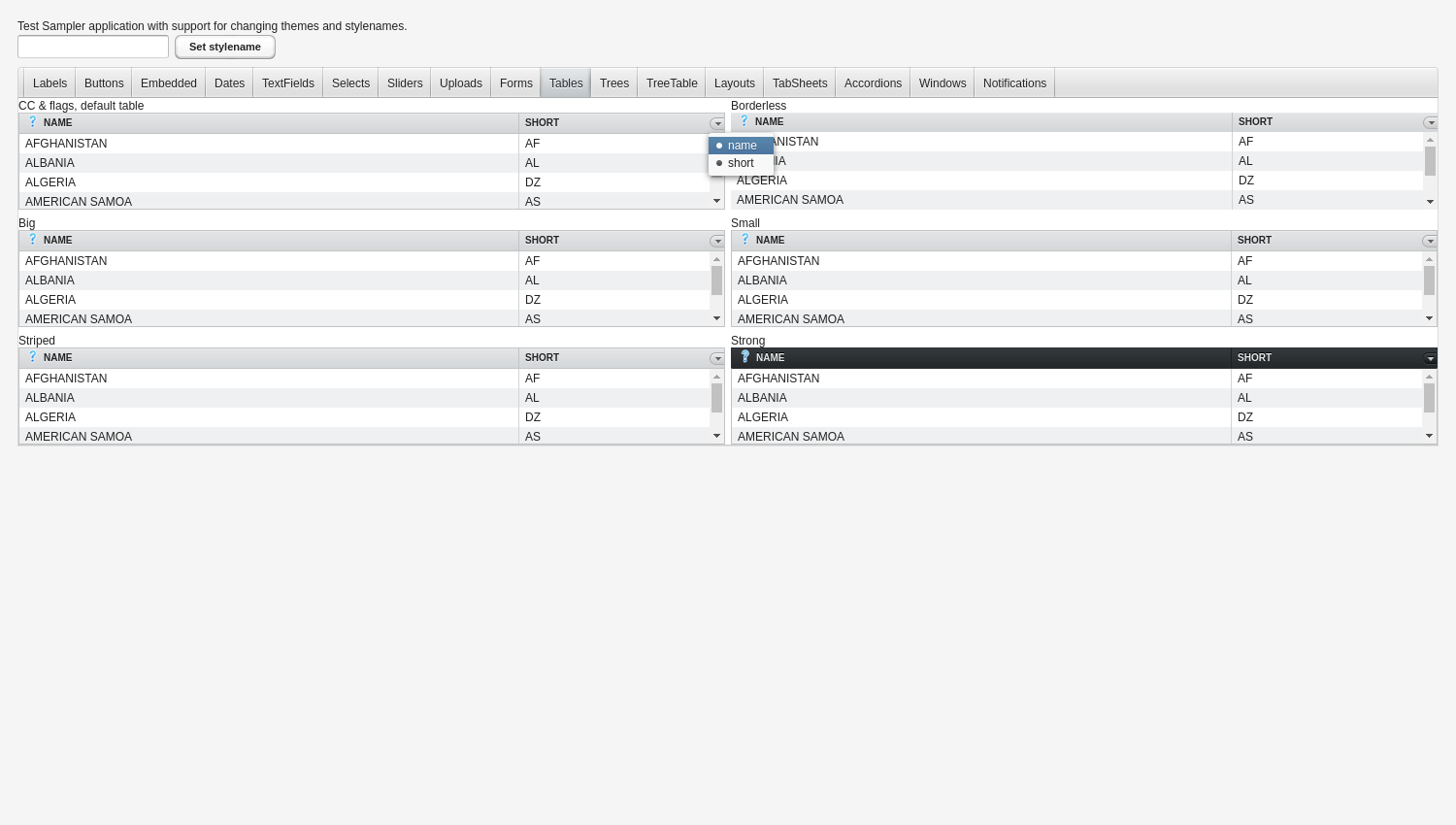Select the Tables tab
Viewport: 1456px width, 825px height.
pos(566,83)
